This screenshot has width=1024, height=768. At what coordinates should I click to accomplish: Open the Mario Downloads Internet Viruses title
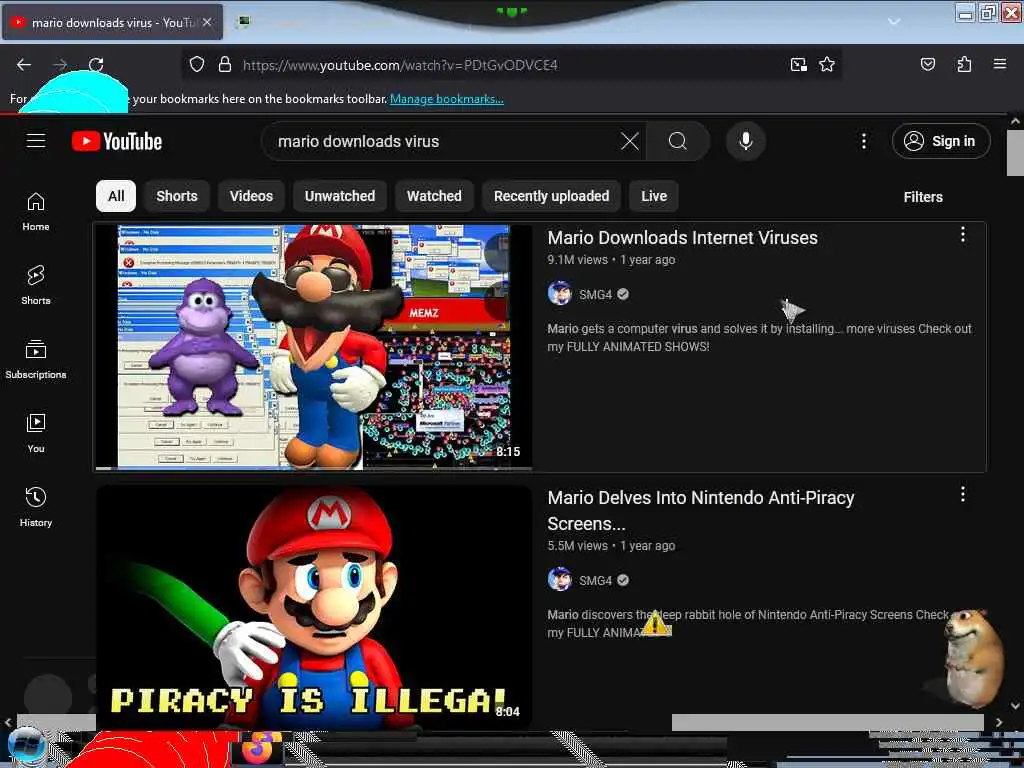[x=682, y=238]
